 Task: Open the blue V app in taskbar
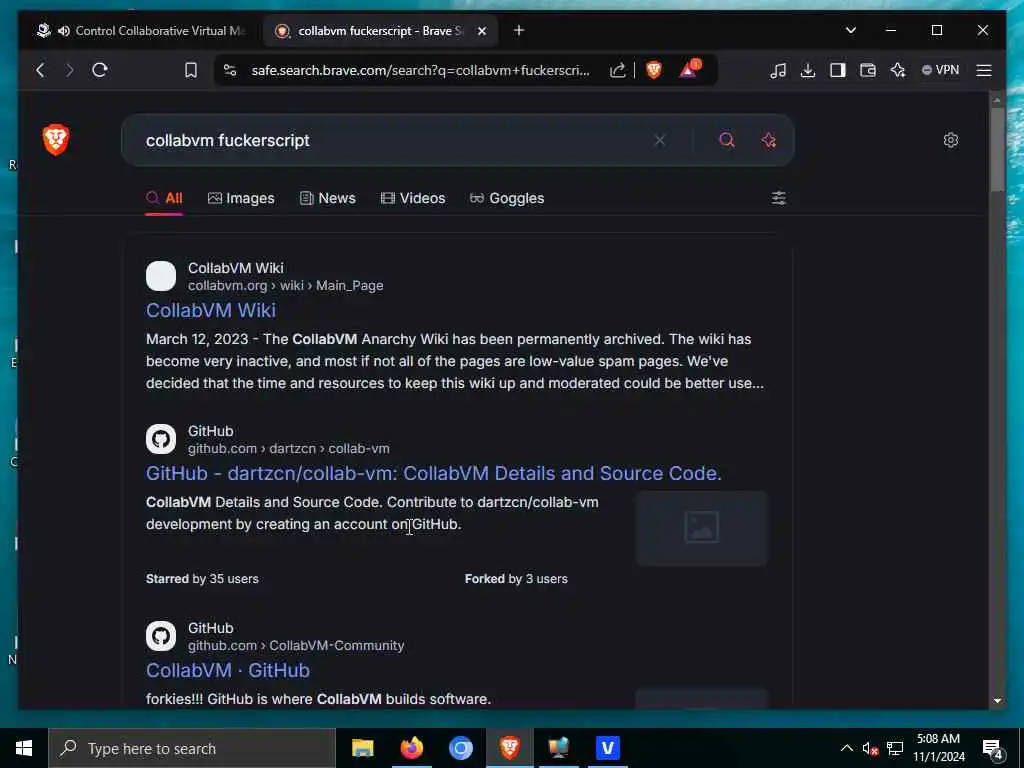607,748
